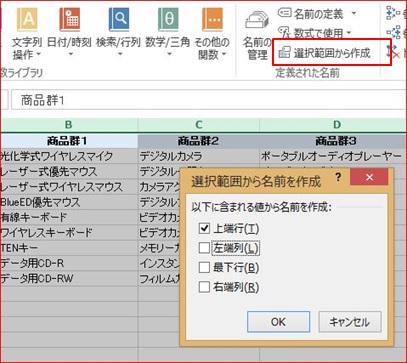The height and width of the screenshot is (363, 407).
Task: Click キャンセル in the dialog
Action: pyautogui.click(x=350, y=322)
